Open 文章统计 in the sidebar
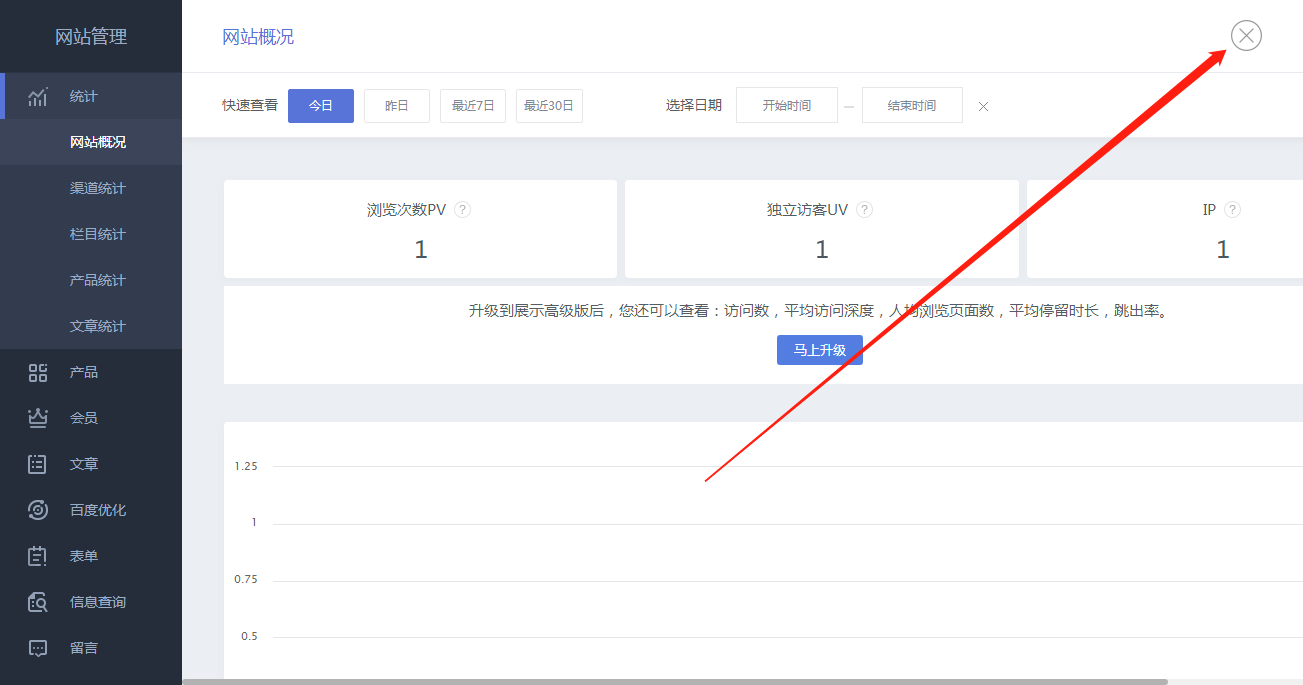 (x=91, y=326)
